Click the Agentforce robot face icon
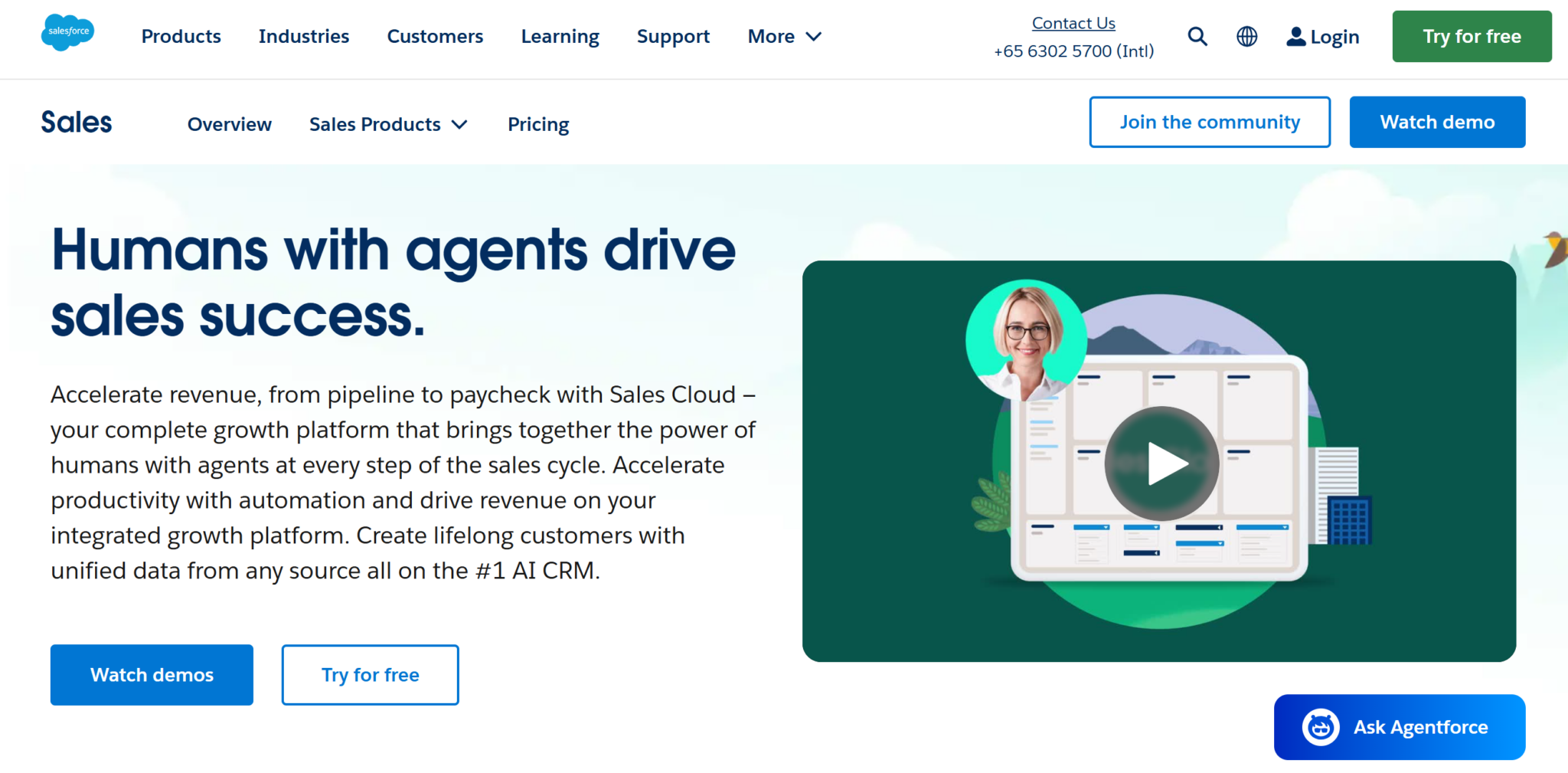 pyautogui.click(x=1321, y=727)
